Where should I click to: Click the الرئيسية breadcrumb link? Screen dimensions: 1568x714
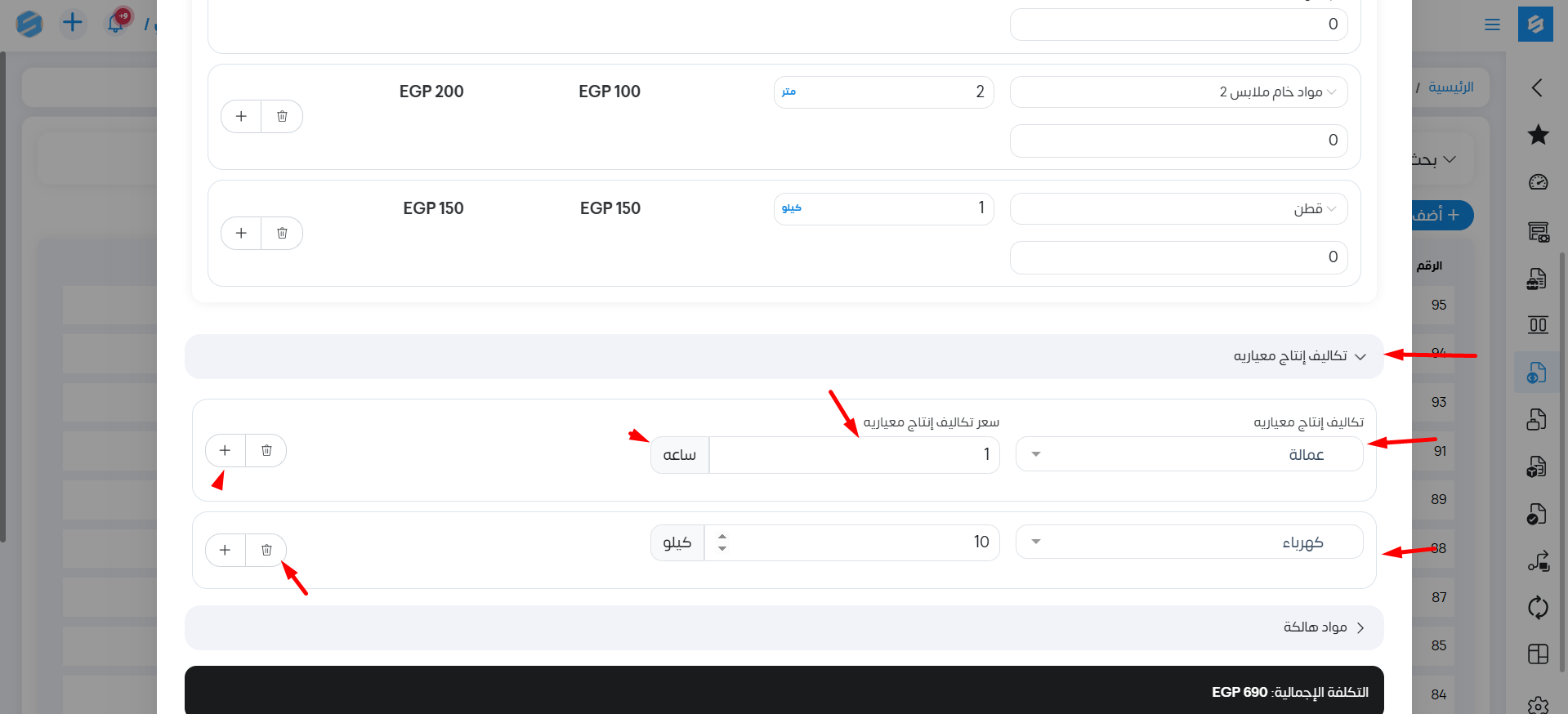pos(1450,87)
